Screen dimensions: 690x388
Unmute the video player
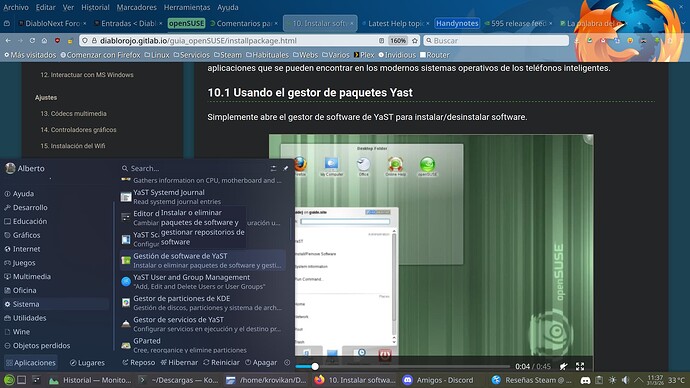click(563, 366)
